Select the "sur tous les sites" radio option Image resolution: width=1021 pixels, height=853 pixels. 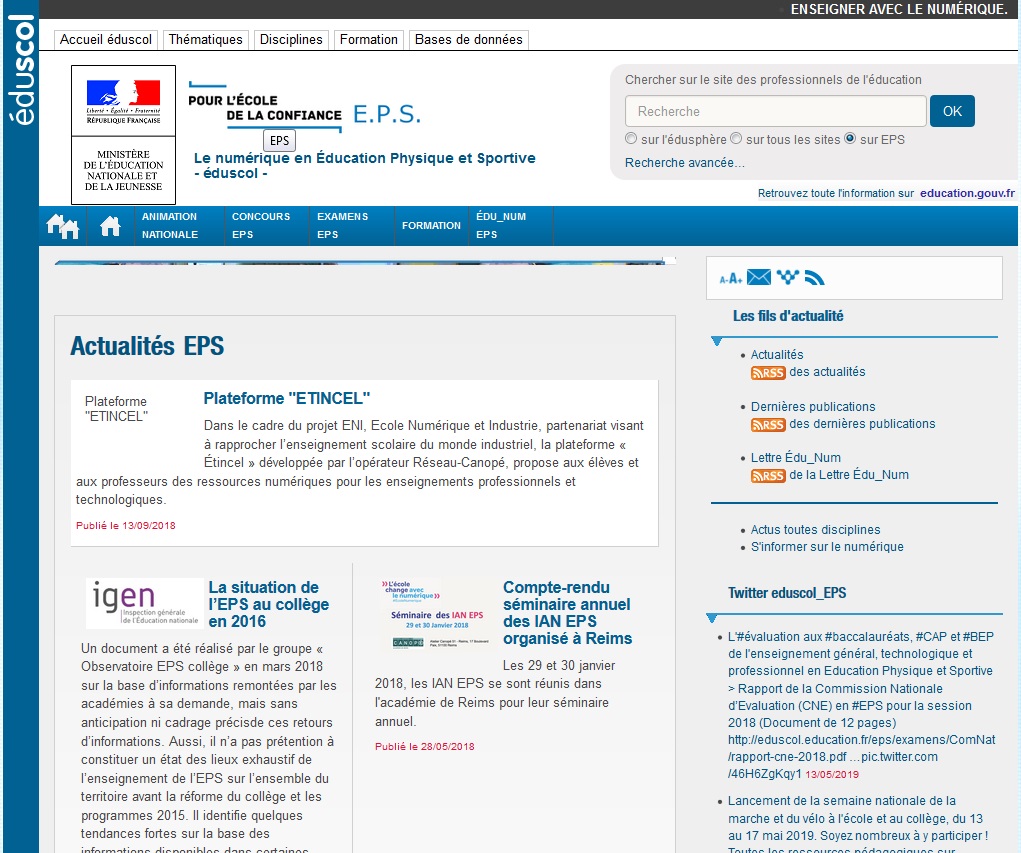(736, 139)
